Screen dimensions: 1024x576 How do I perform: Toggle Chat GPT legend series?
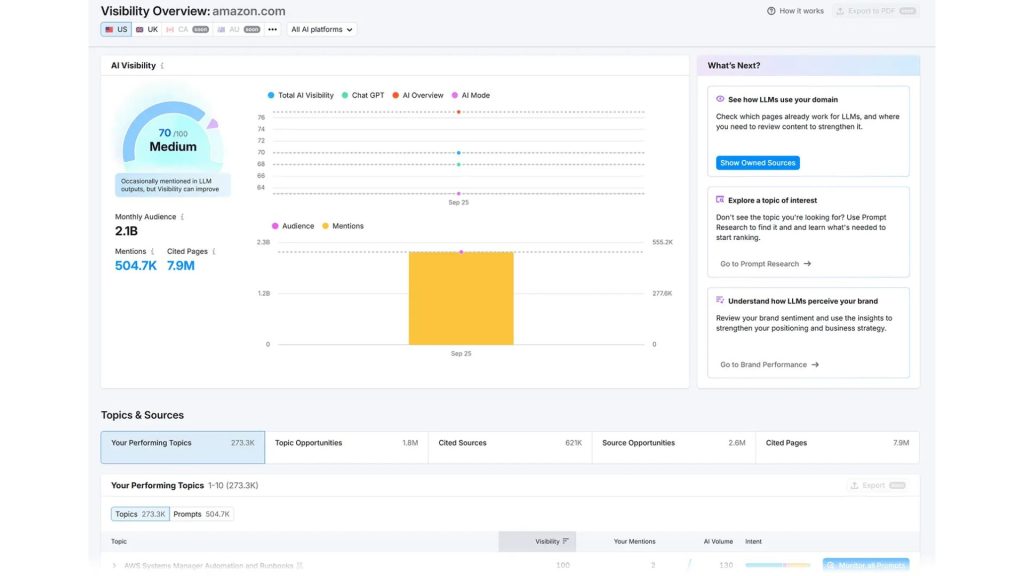click(363, 95)
